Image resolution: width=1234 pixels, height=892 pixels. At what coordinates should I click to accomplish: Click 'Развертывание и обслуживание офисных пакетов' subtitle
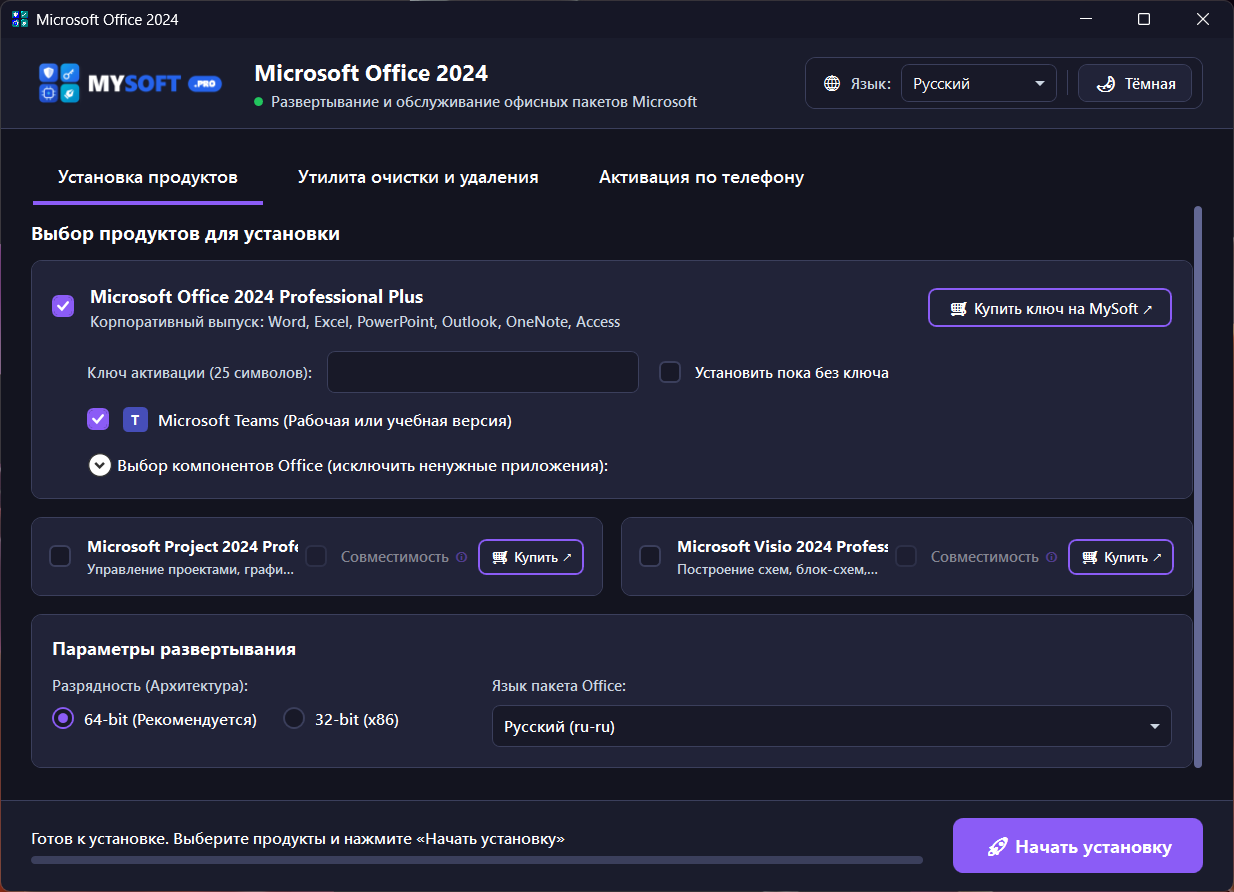[x=484, y=102]
